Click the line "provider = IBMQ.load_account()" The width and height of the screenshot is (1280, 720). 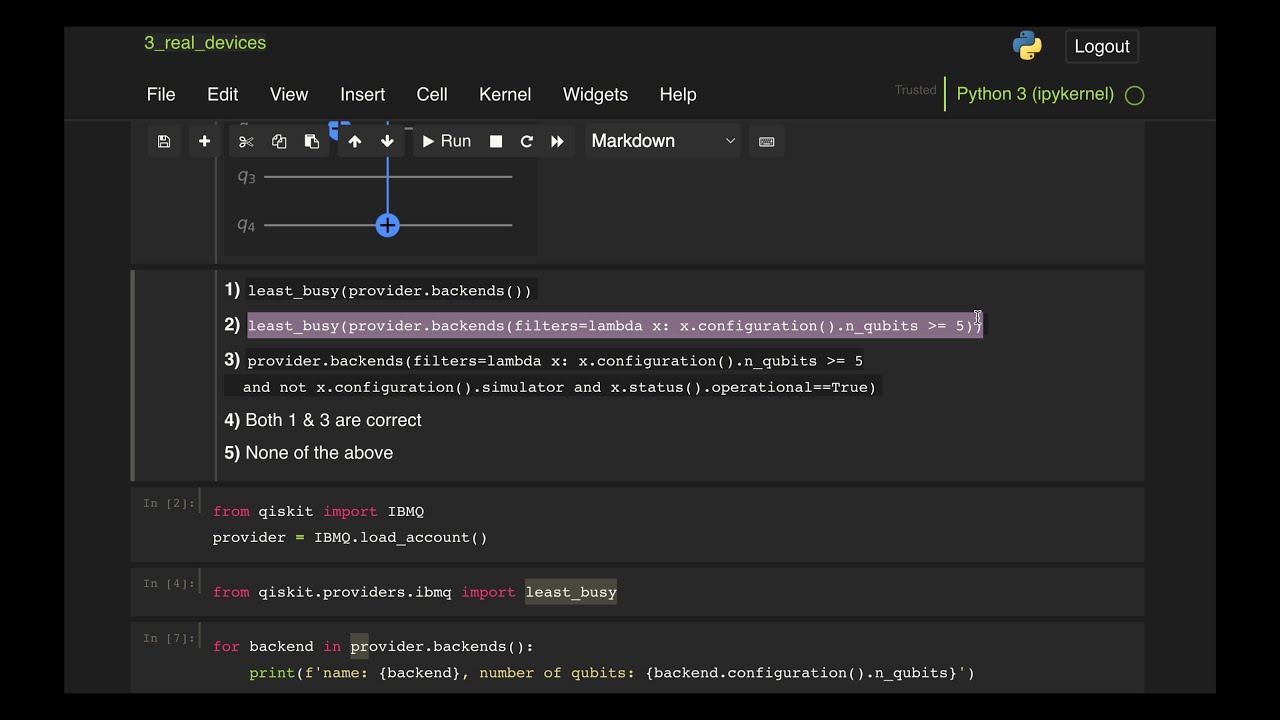[x=350, y=537]
